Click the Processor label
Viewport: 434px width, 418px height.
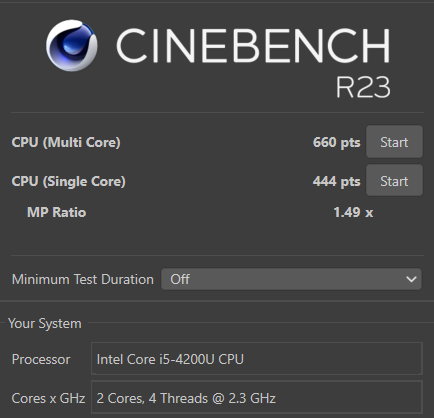point(41,359)
